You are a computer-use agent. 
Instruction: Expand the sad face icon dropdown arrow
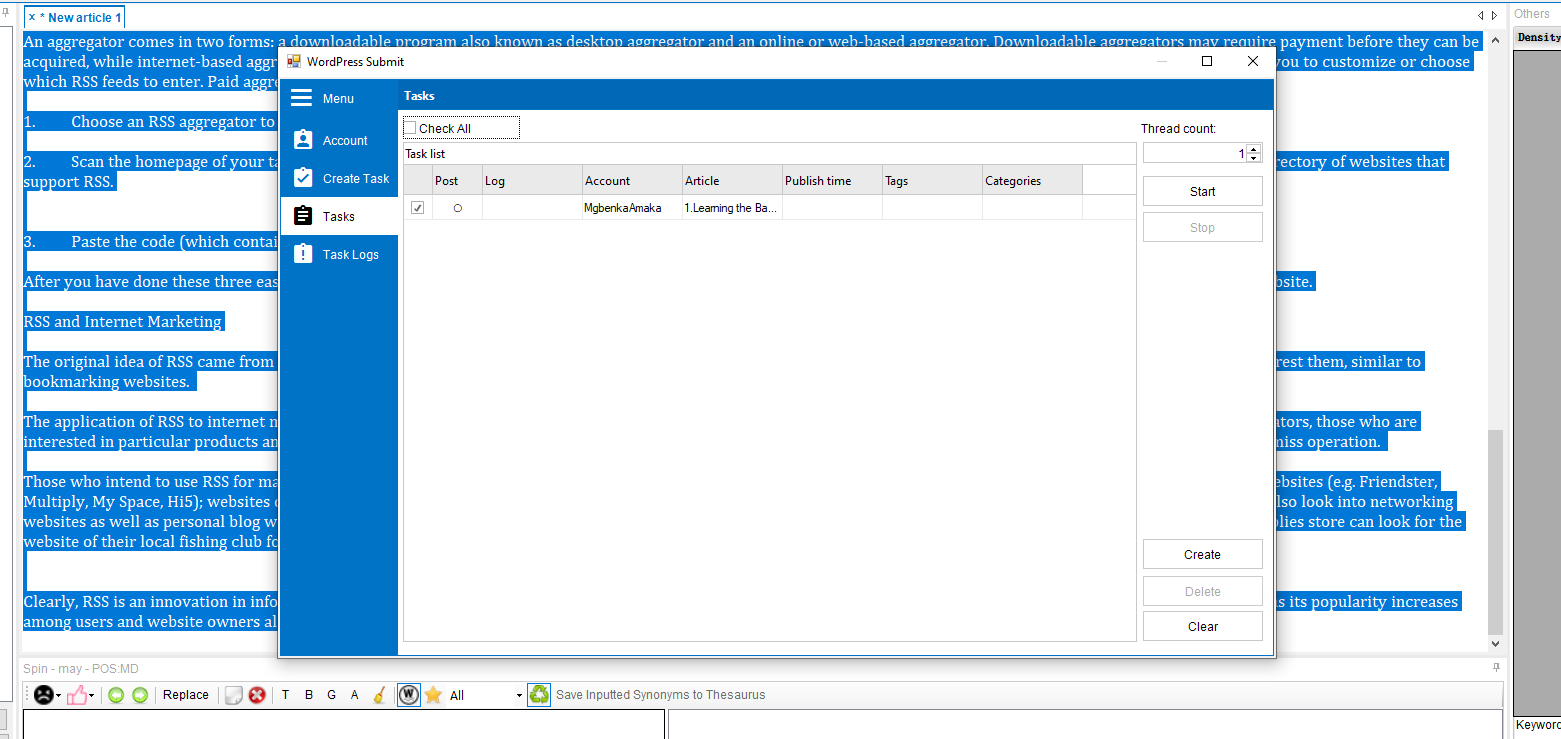click(x=59, y=695)
